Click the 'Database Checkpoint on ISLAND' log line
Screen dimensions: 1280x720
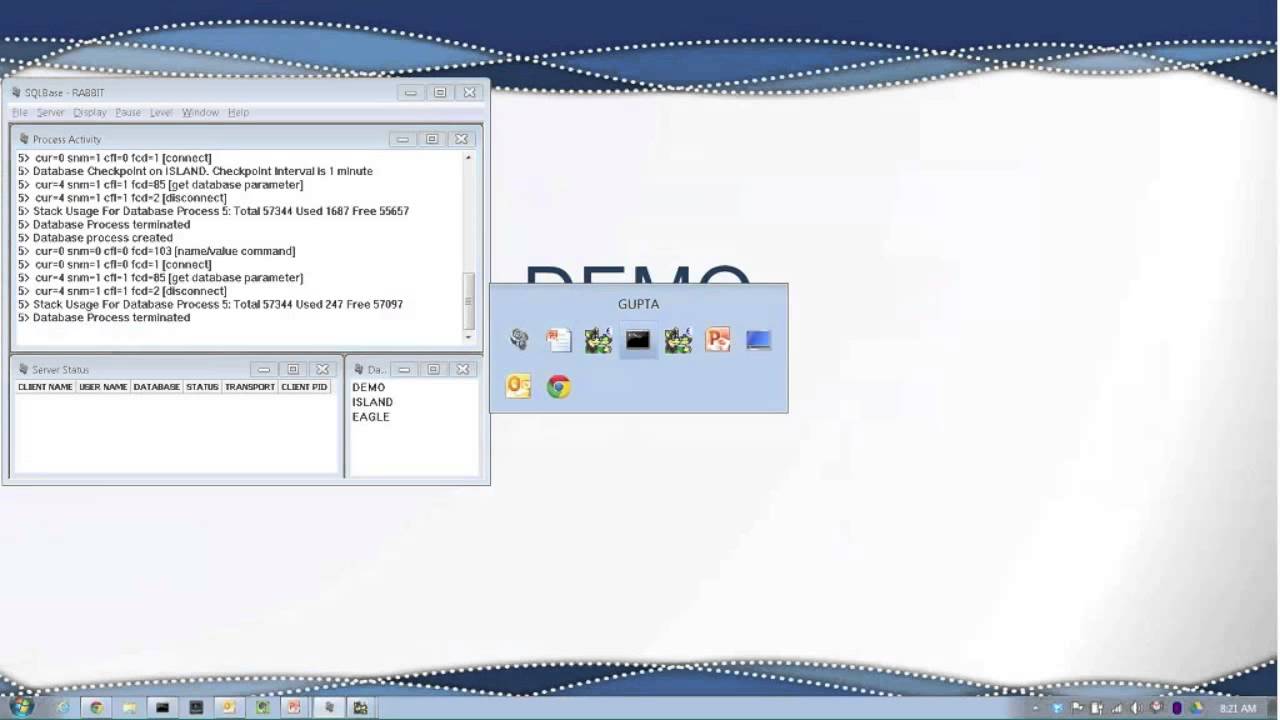195,171
